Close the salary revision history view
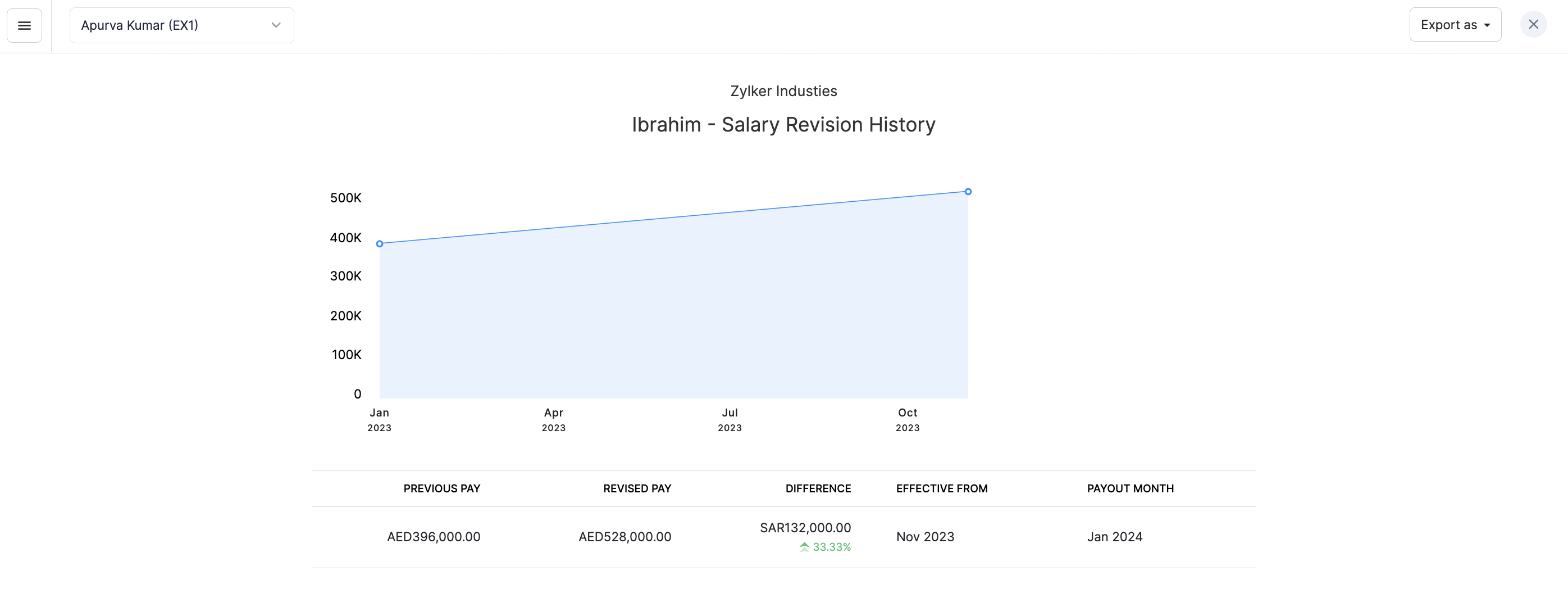 coord(1533,25)
